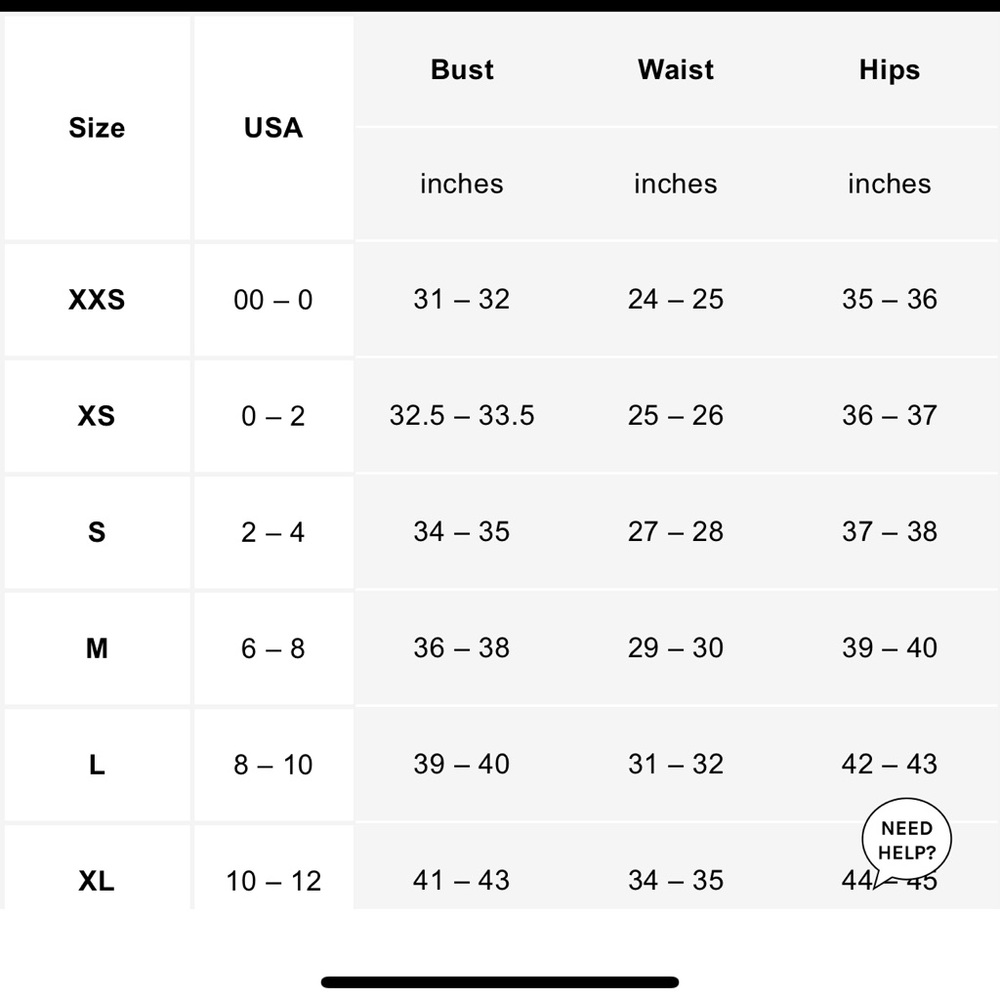Choose the L size row label
This screenshot has height=1000, width=1000.
pyautogui.click(x=97, y=765)
